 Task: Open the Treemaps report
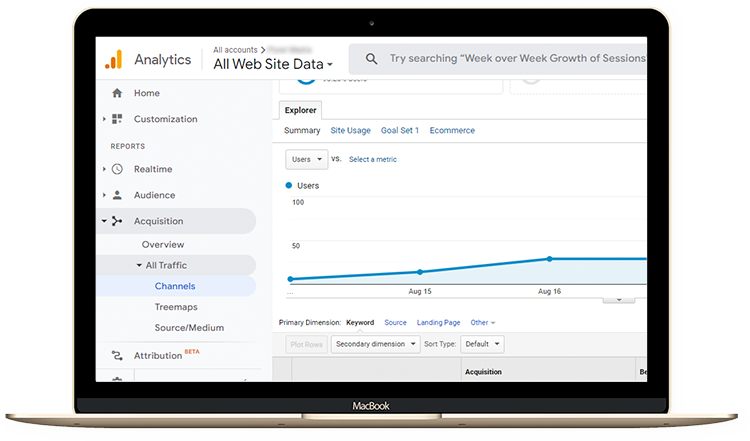176,307
